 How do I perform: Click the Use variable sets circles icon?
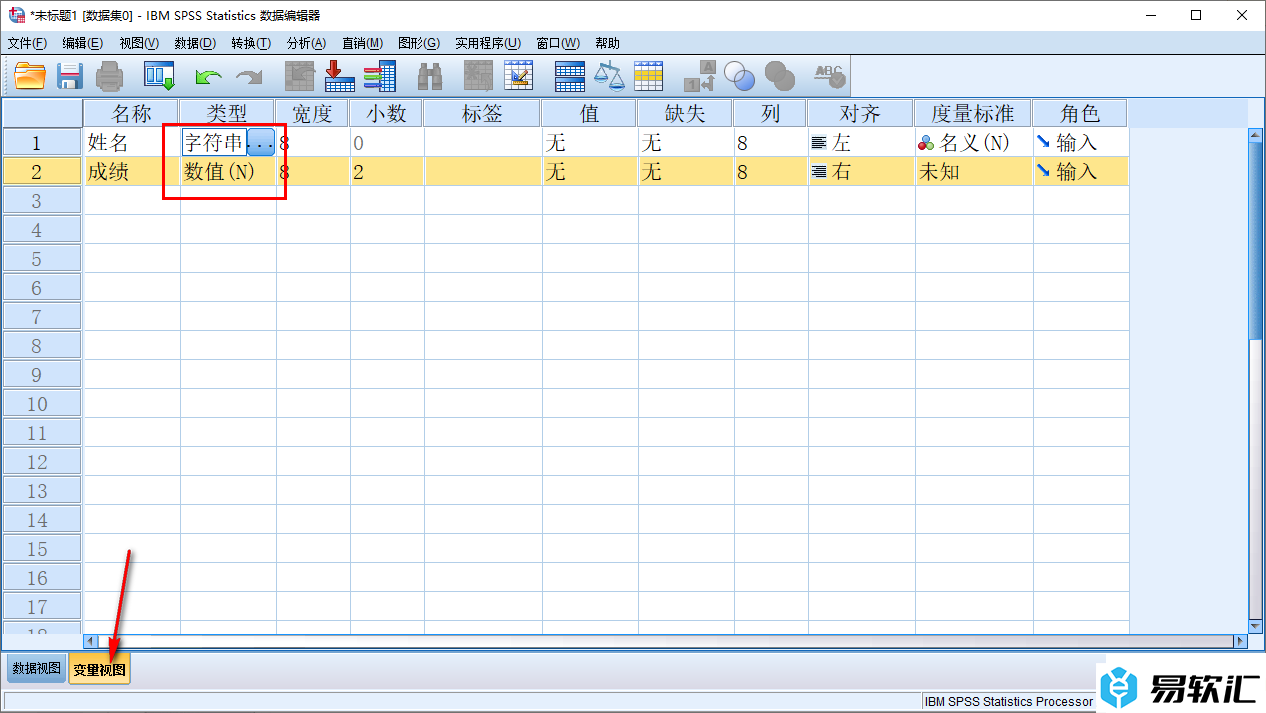click(740, 76)
